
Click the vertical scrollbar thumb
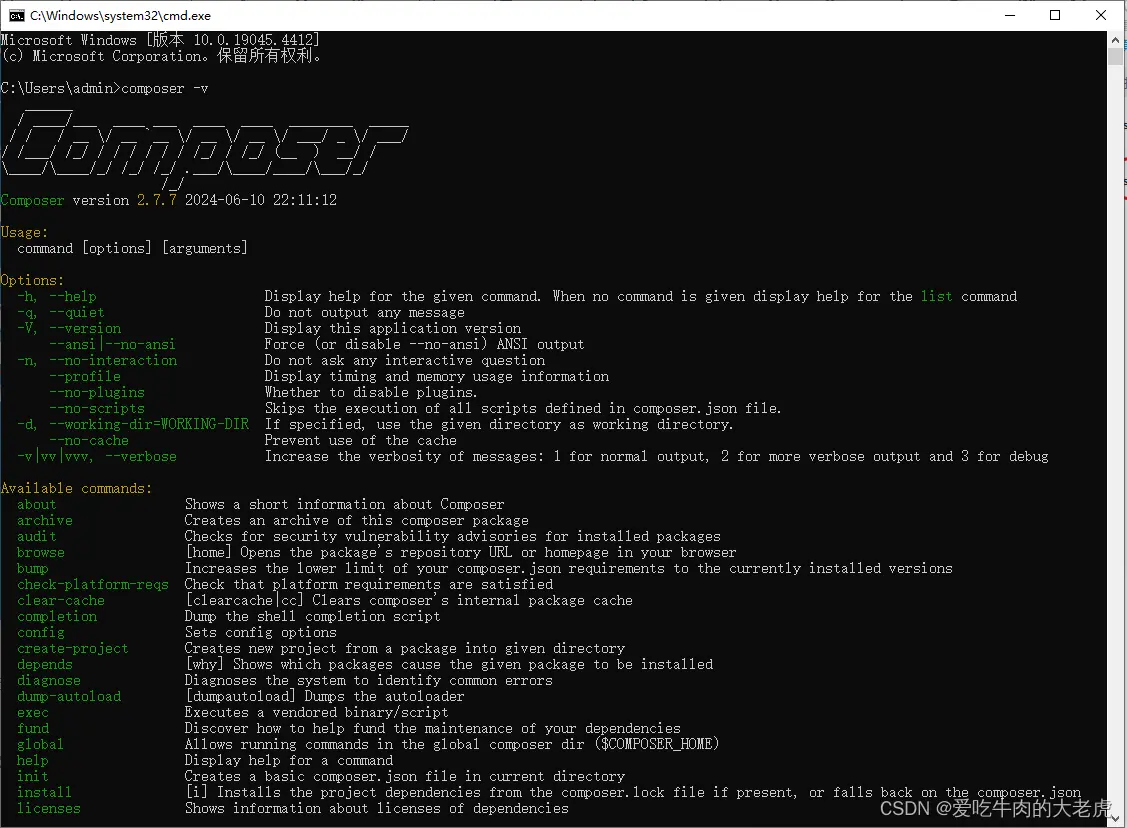[1116, 58]
